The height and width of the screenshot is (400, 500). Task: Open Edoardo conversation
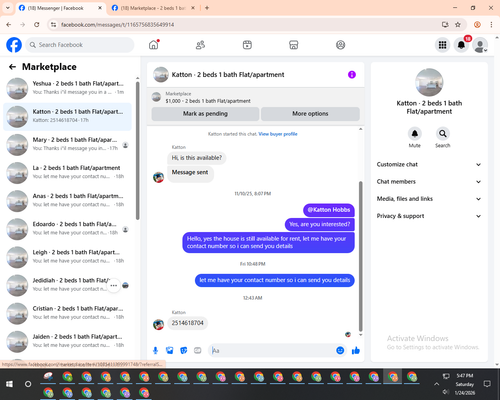click(67, 229)
